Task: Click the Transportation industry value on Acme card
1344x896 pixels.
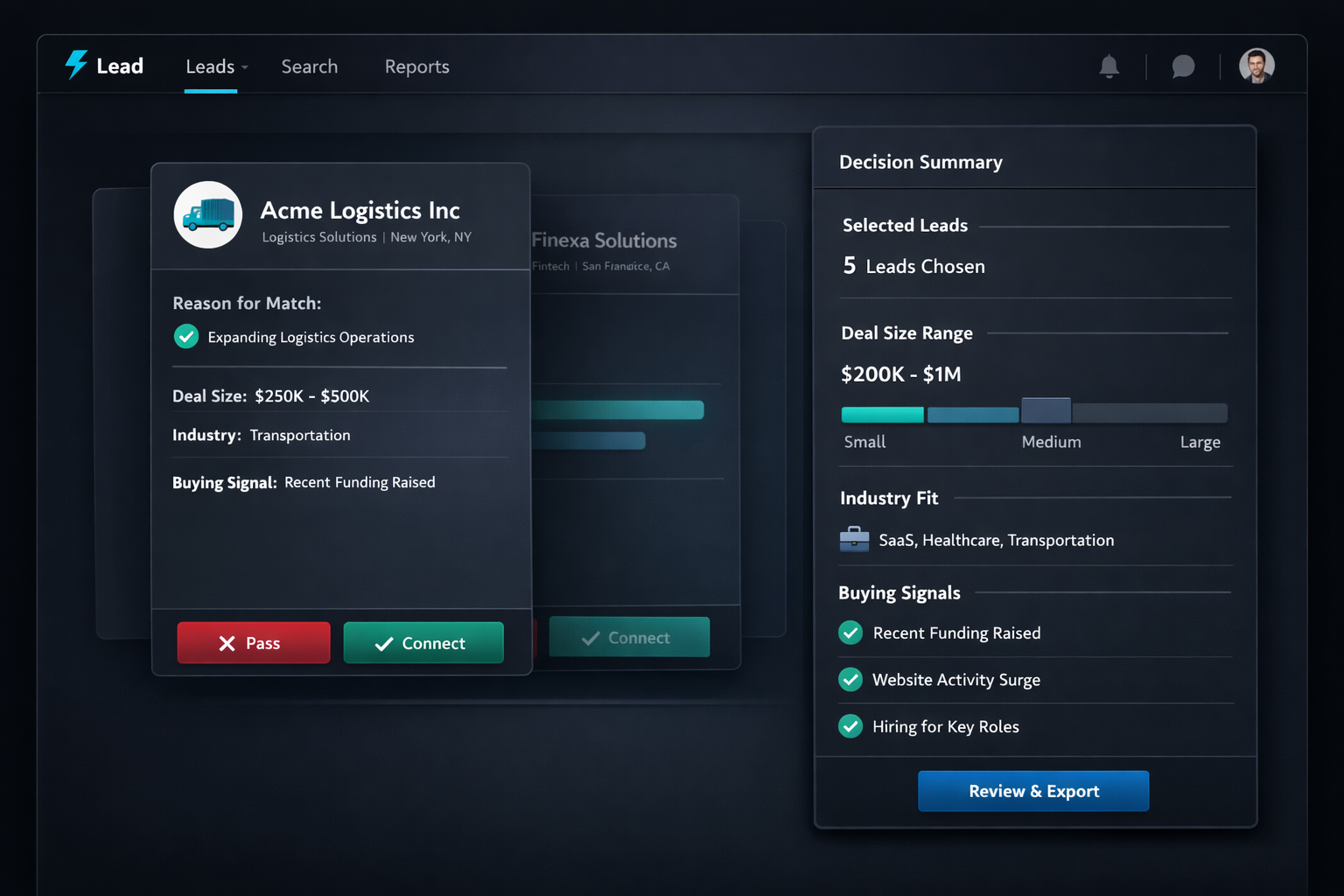Action: [300, 435]
